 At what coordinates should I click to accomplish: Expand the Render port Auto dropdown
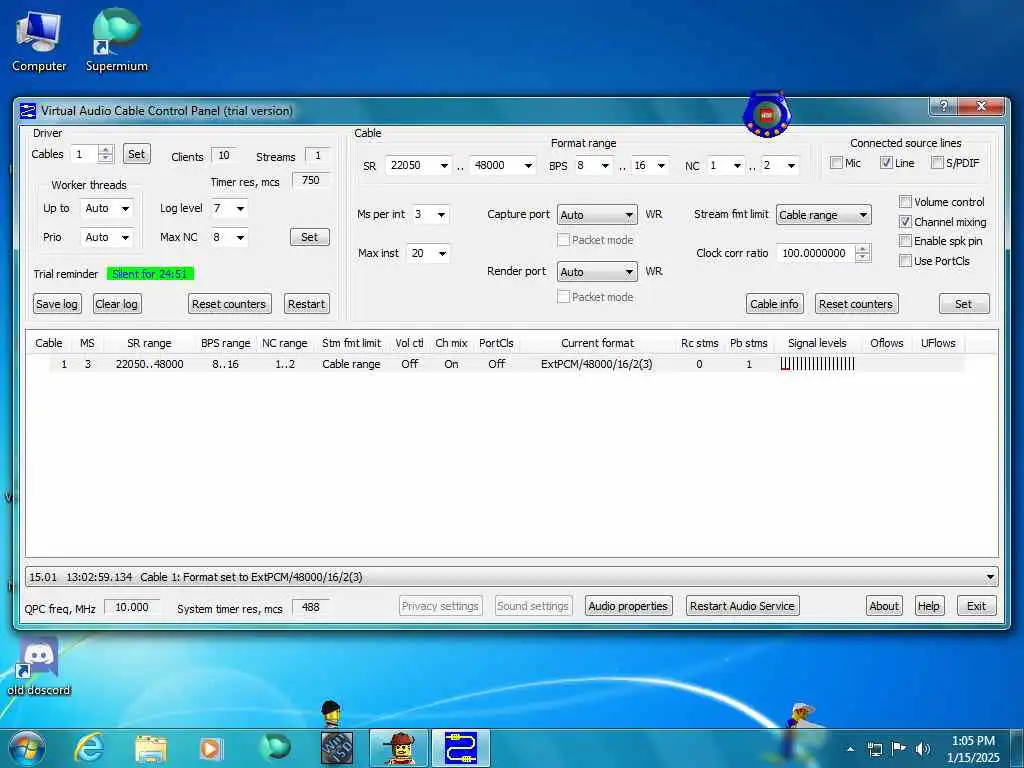[597, 272]
